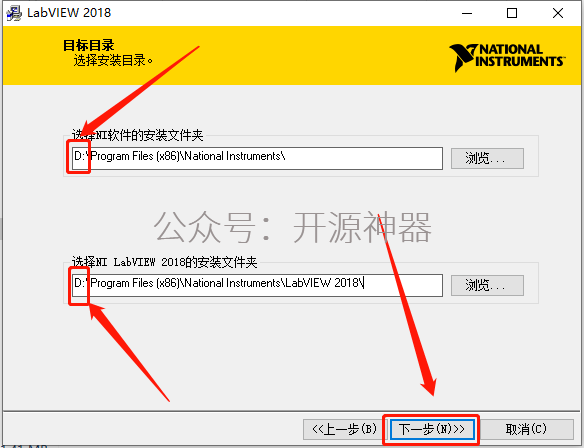This screenshot has height=448, width=584.
Task: Click the 目标目录 heading text
Action: [89, 45]
